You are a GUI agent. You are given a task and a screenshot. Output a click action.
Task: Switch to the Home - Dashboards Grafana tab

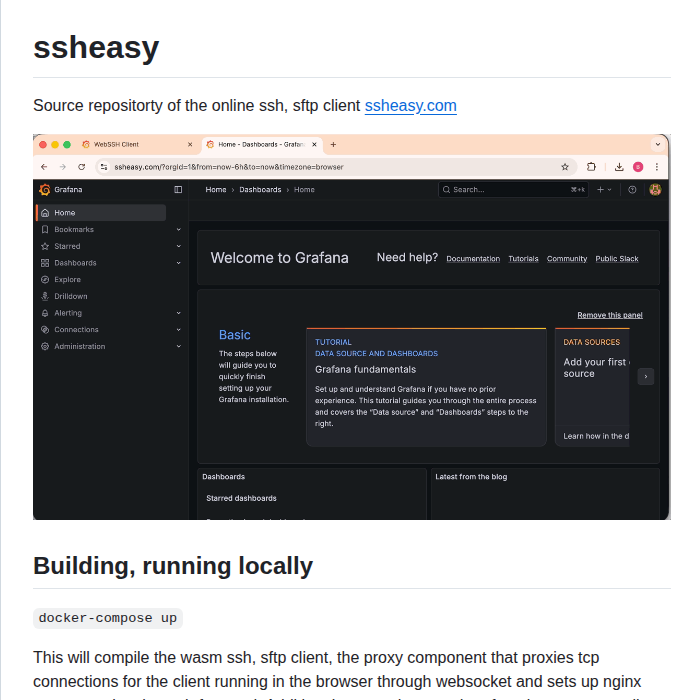pos(261,145)
